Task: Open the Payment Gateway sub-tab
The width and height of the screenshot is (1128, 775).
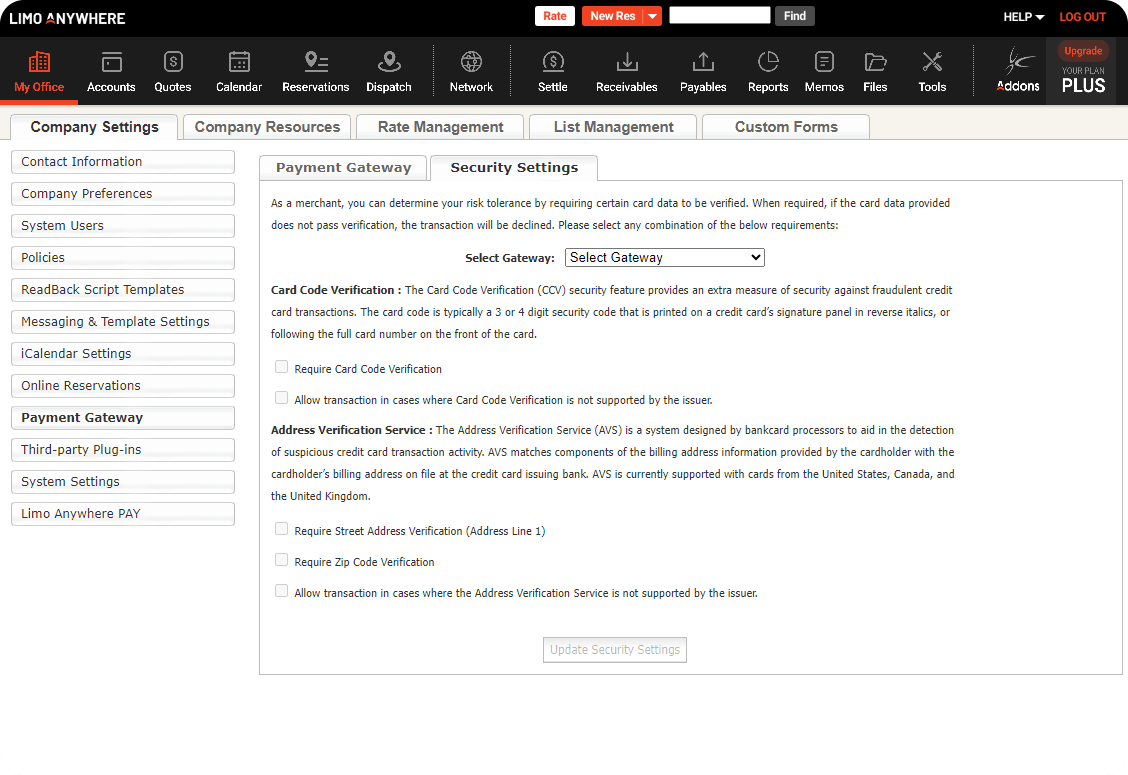Action: click(343, 168)
